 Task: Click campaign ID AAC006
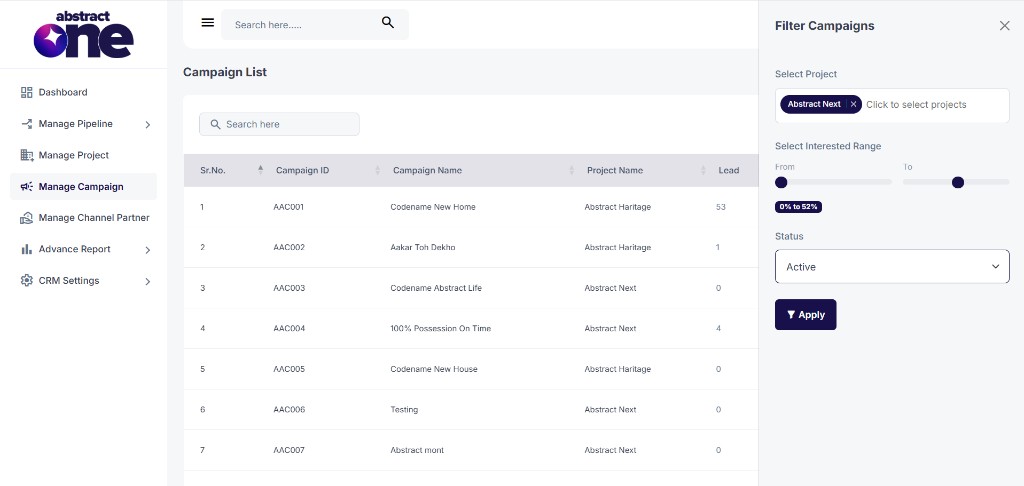tap(289, 409)
